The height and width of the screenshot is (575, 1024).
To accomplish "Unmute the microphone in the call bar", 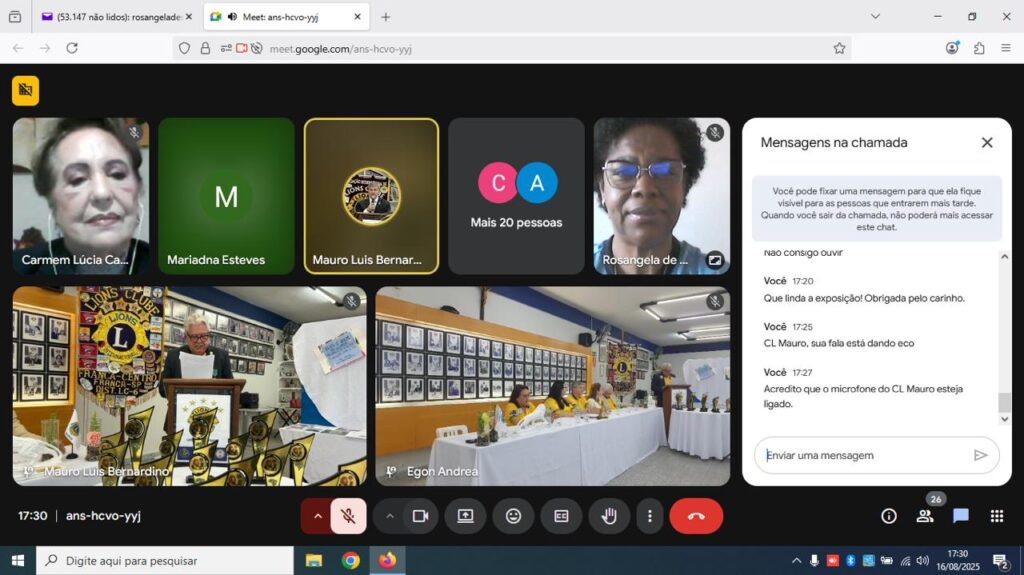I will click(348, 516).
